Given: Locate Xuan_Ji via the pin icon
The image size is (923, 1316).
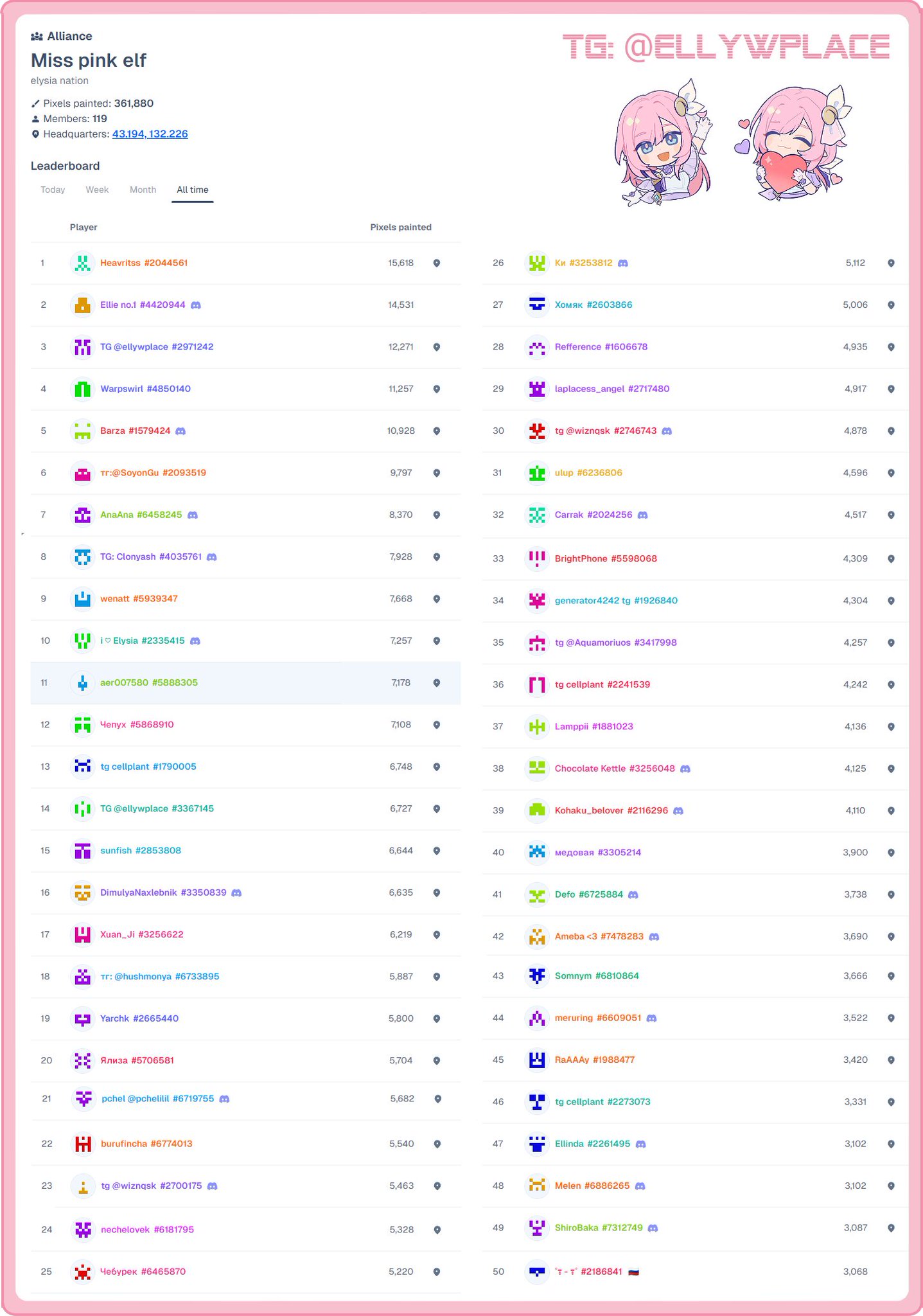Looking at the screenshot, I should pos(437,935).
